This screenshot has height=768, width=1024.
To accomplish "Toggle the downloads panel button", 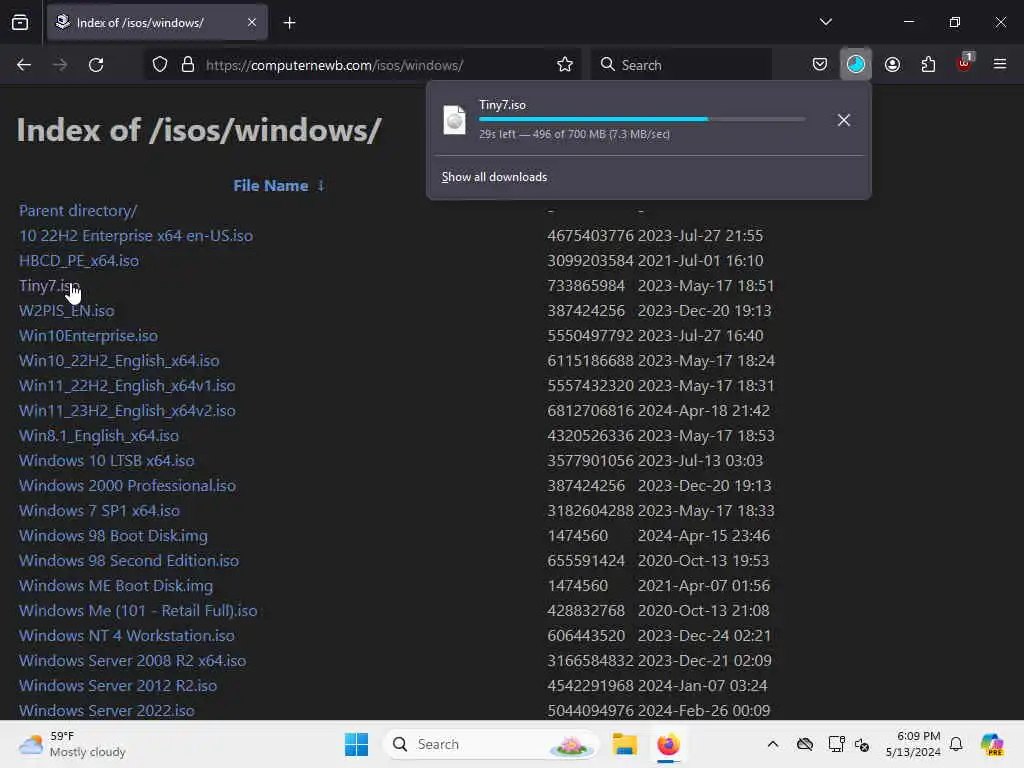I will tap(856, 65).
